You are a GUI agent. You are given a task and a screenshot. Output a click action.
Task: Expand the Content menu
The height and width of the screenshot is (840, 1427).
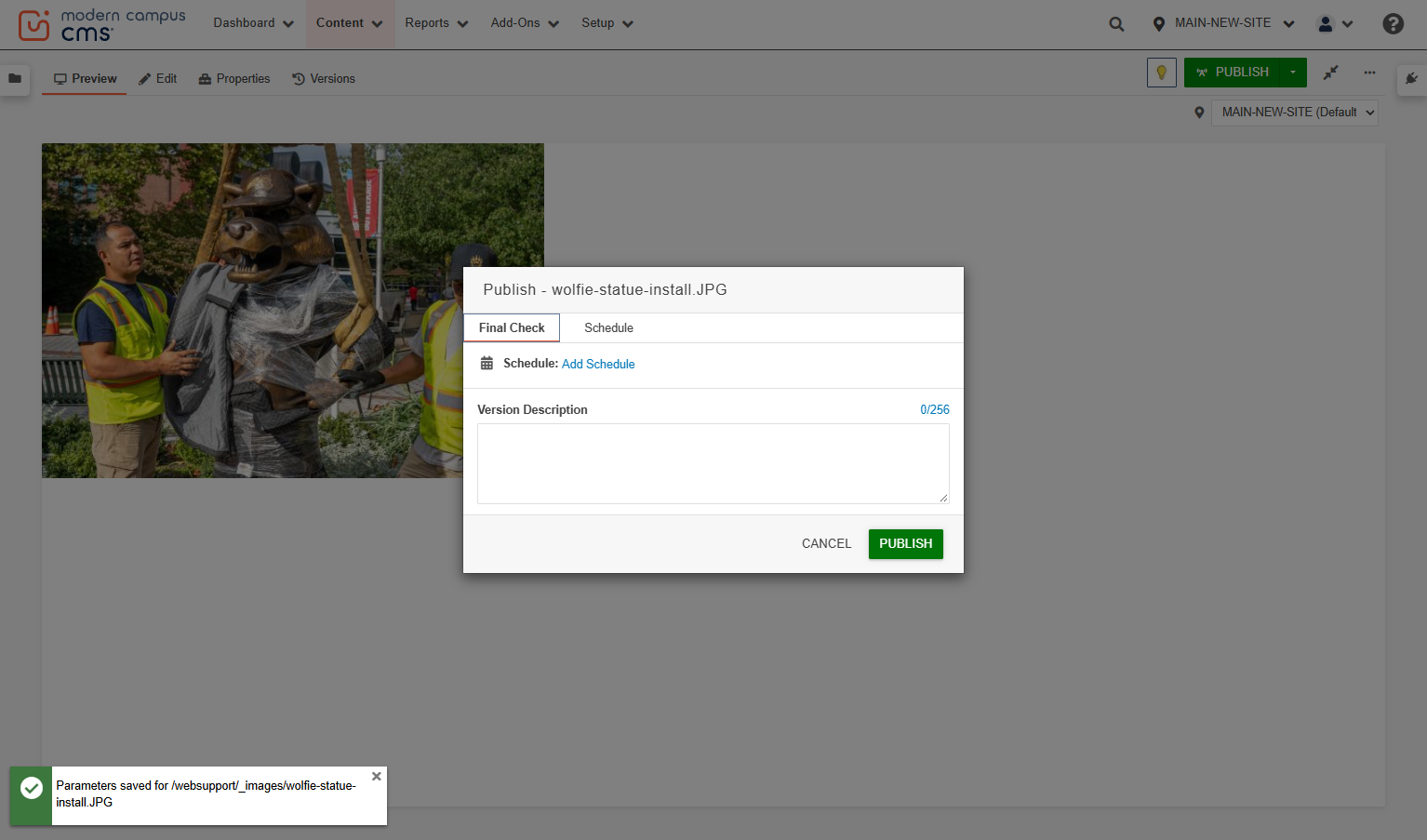(350, 23)
